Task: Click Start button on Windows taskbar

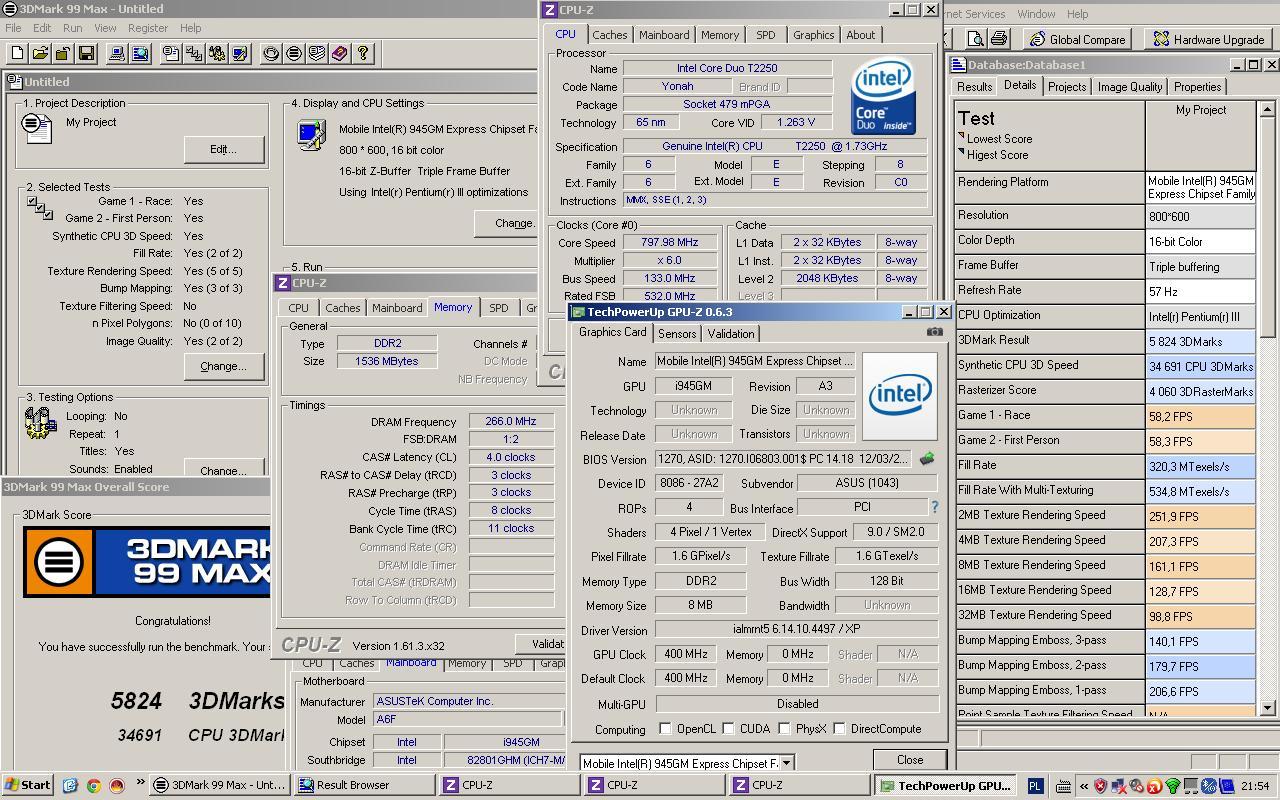Action: click(x=28, y=785)
